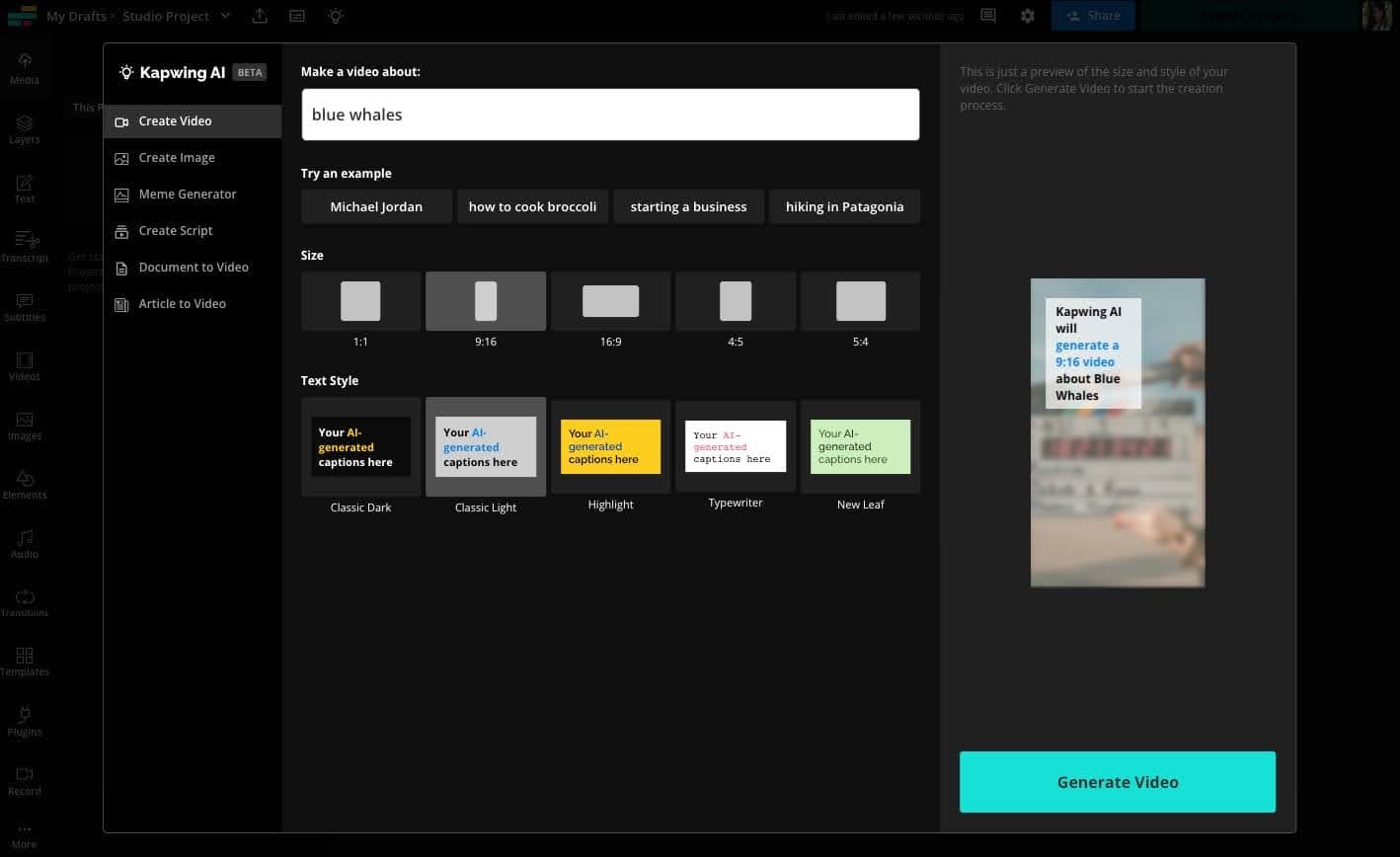The width and height of the screenshot is (1400, 857).
Task: Go to the My Drafts breadcrumb
Action: (x=76, y=16)
